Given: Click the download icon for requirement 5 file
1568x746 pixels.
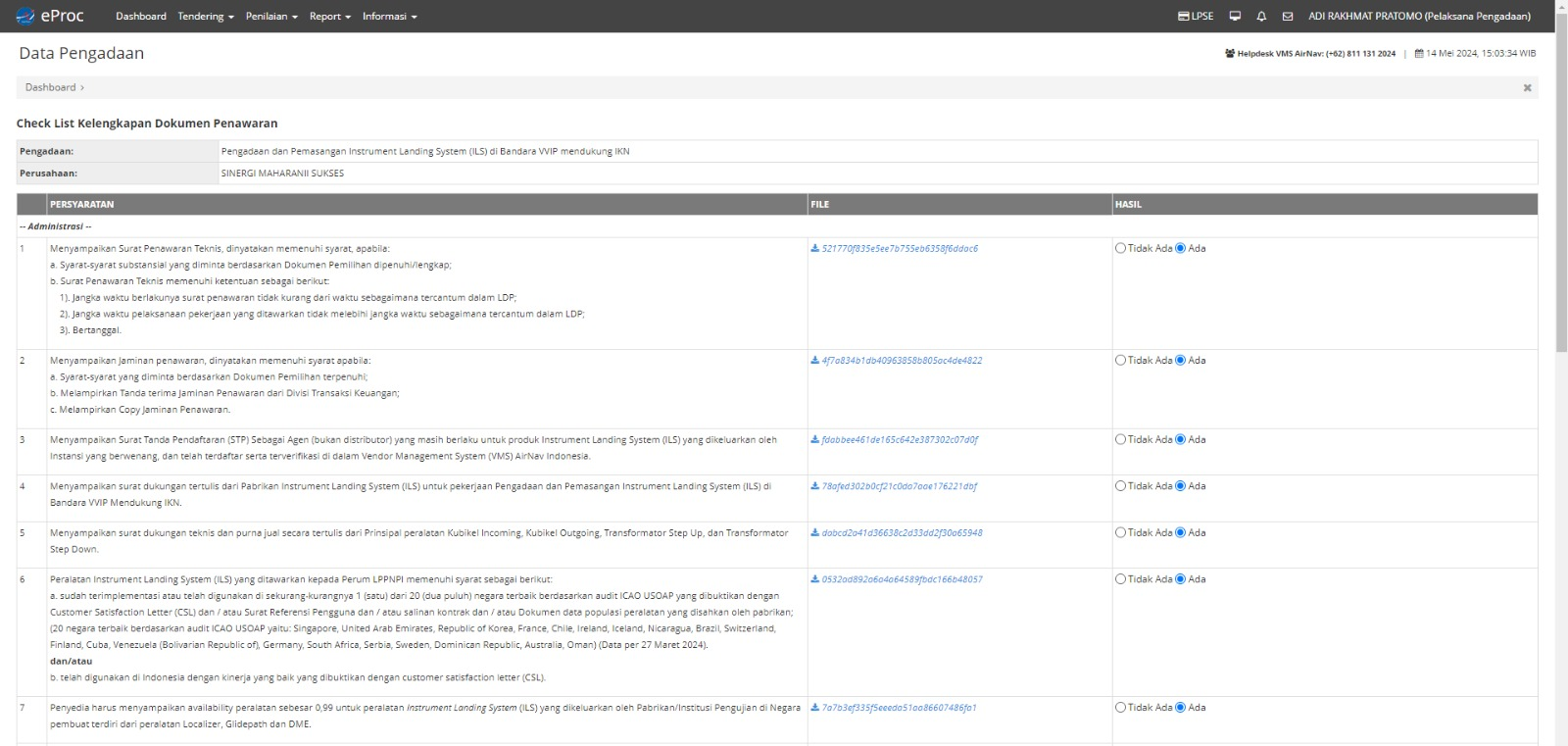Looking at the screenshot, I should (x=814, y=533).
